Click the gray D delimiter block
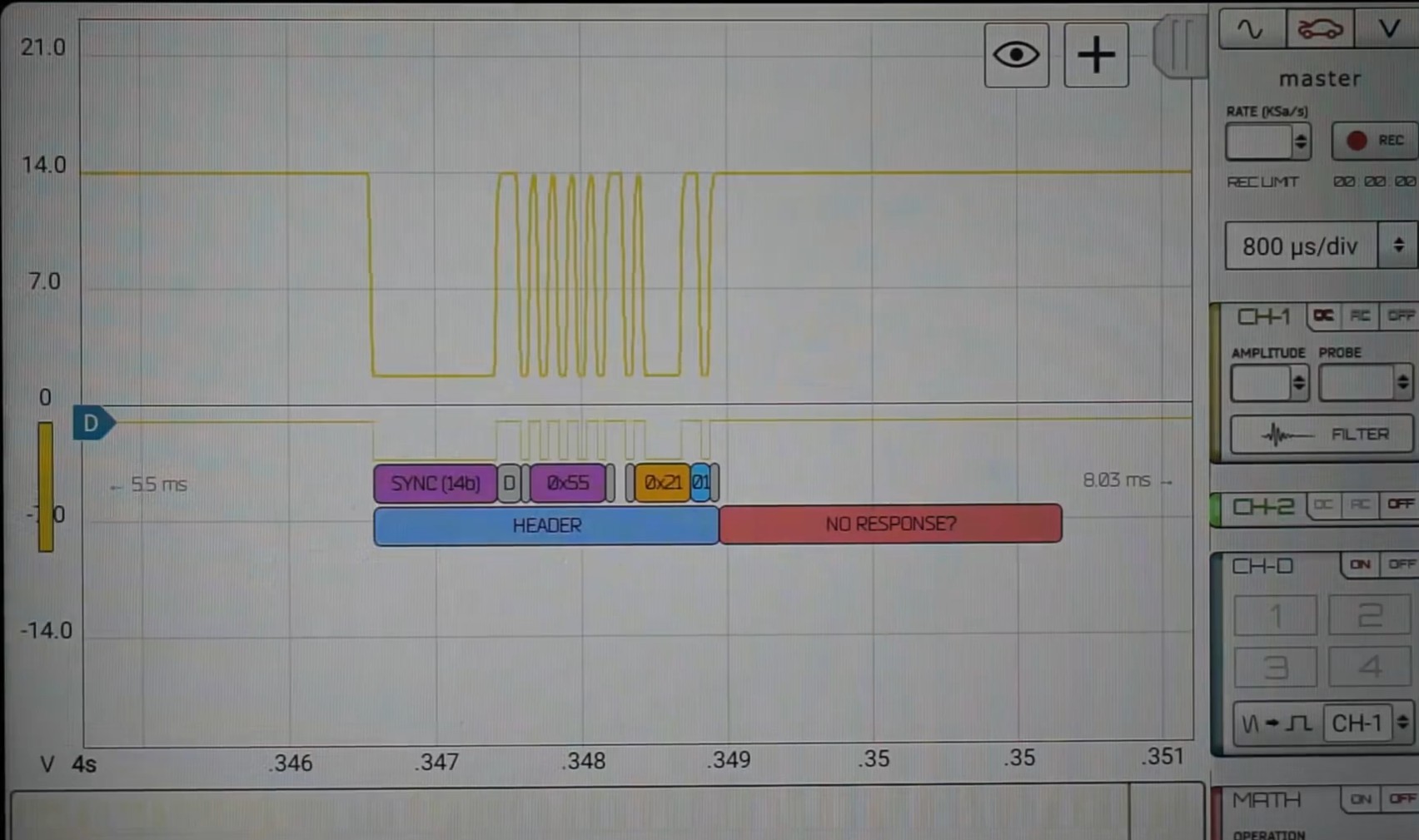Image resolution: width=1419 pixels, height=840 pixels. 509,484
